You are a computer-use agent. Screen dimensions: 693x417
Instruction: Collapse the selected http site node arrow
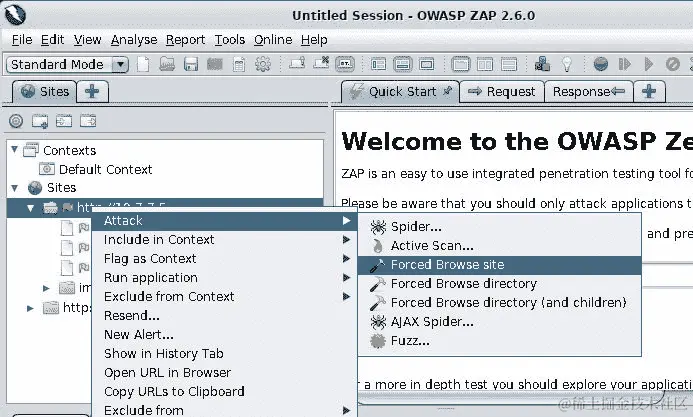tap(30, 208)
